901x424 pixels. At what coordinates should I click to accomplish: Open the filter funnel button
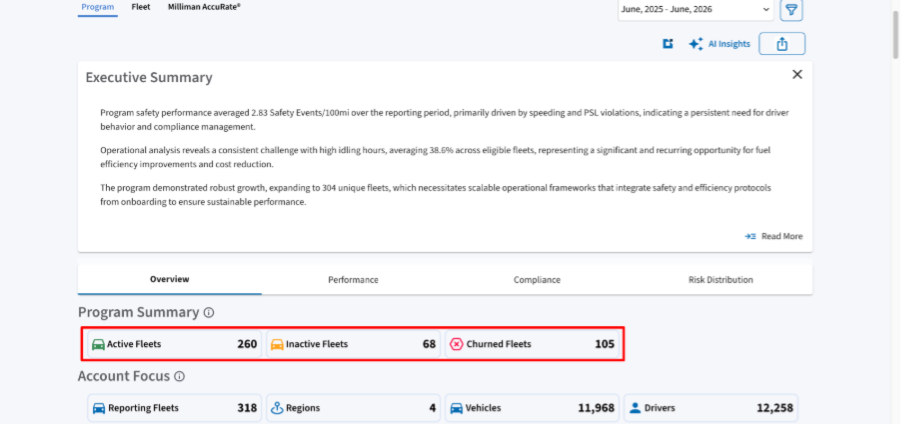pyautogui.click(x=791, y=10)
